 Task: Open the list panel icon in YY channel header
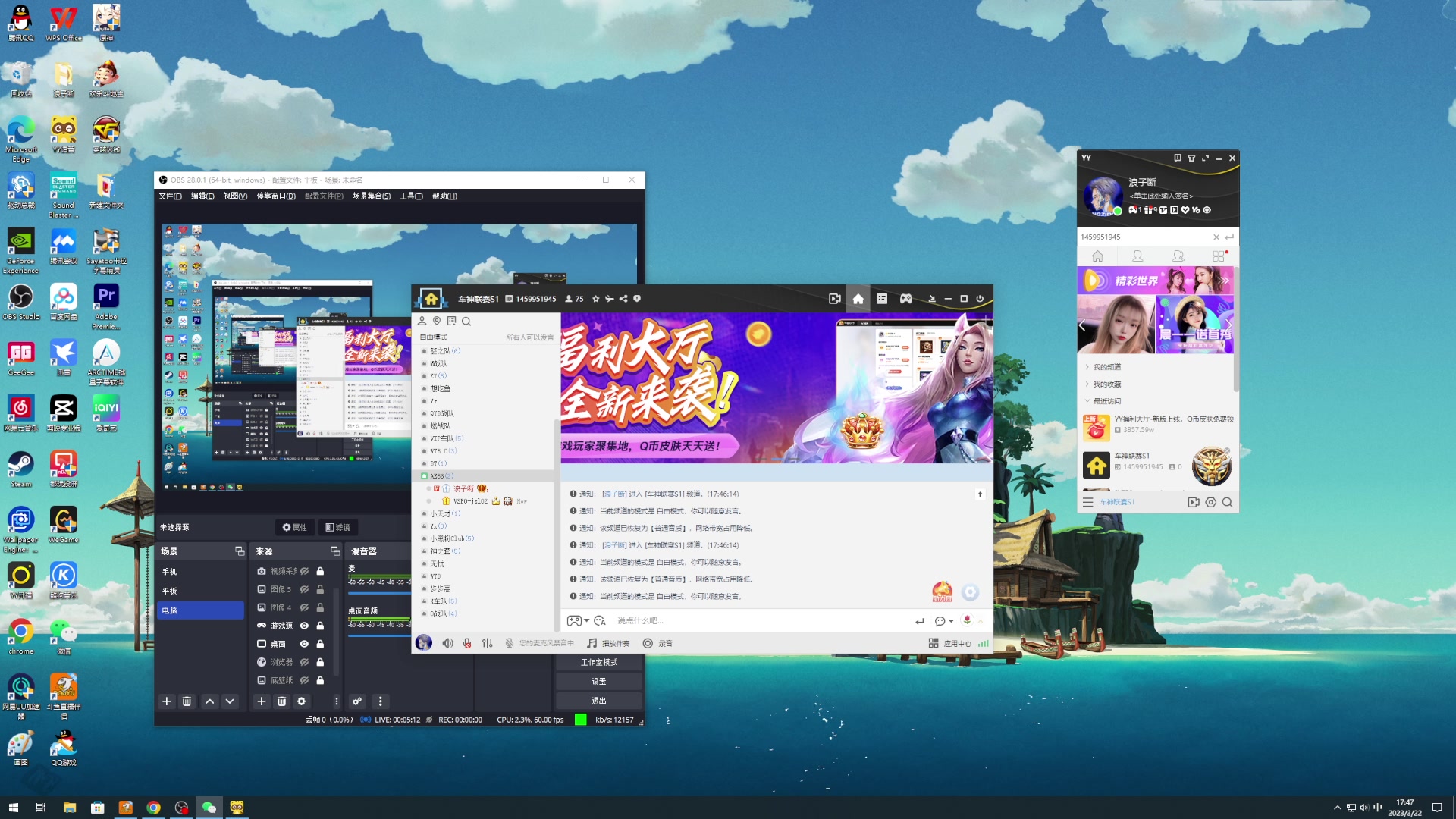(x=882, y=299)
